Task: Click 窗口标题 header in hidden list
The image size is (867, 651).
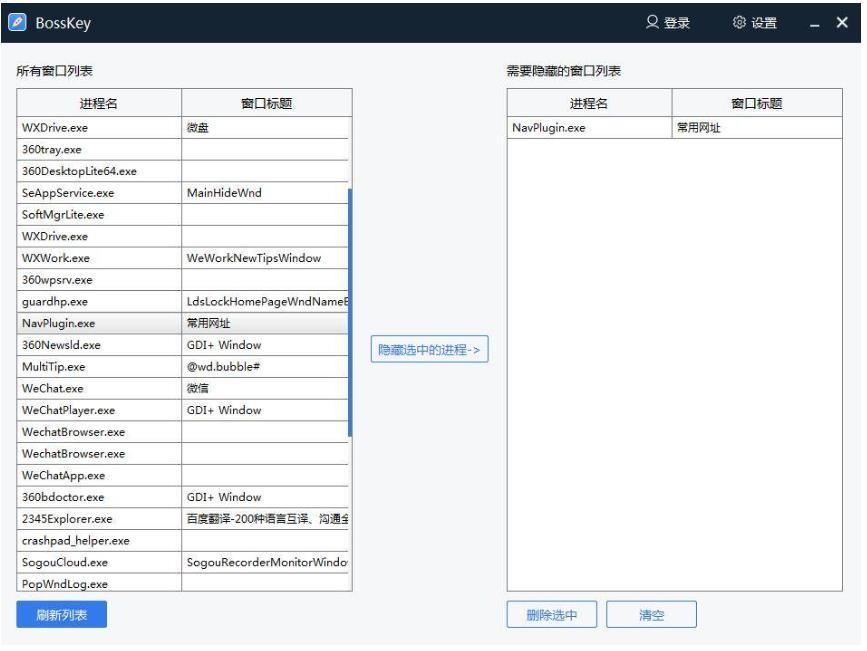Action: pyautogui.click(x=756, y=104)
